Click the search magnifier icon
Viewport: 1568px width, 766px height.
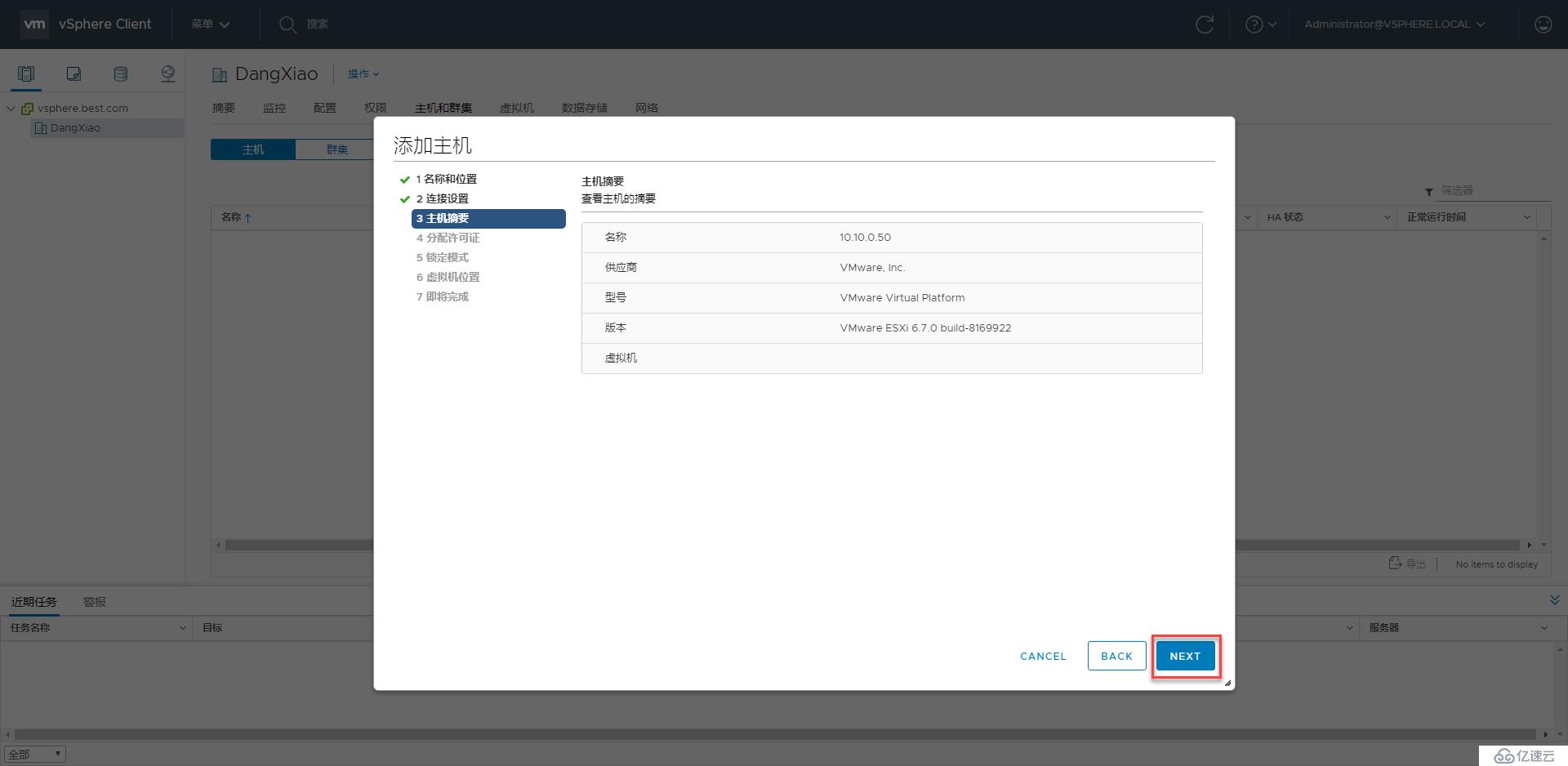(287, 24)
